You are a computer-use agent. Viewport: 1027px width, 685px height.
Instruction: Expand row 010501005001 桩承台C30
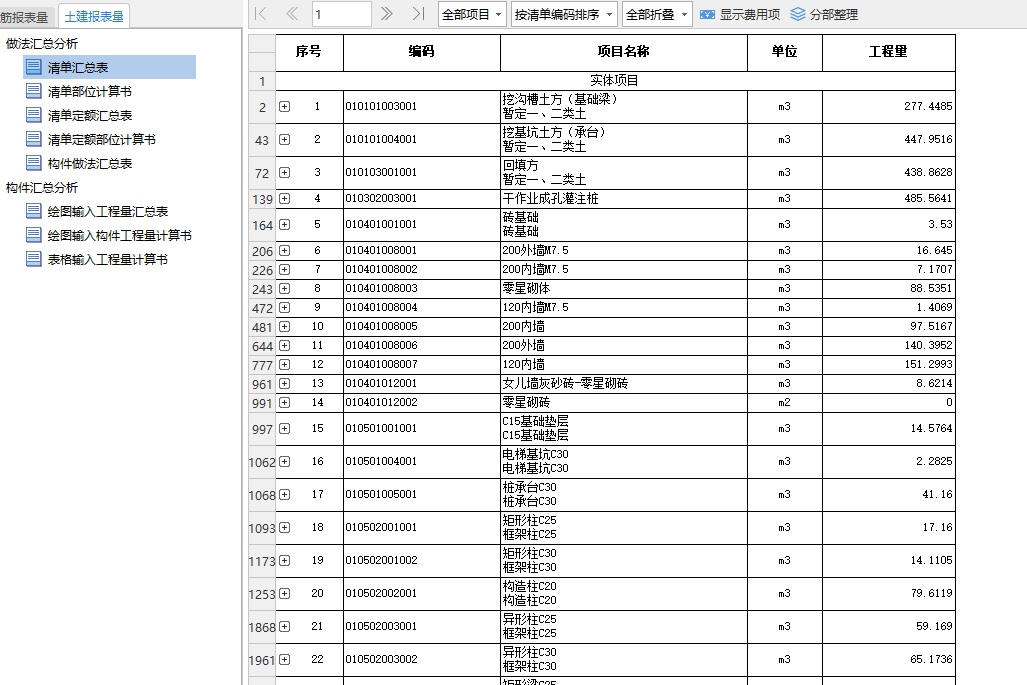pyautogui.click(x=284, y=494)
